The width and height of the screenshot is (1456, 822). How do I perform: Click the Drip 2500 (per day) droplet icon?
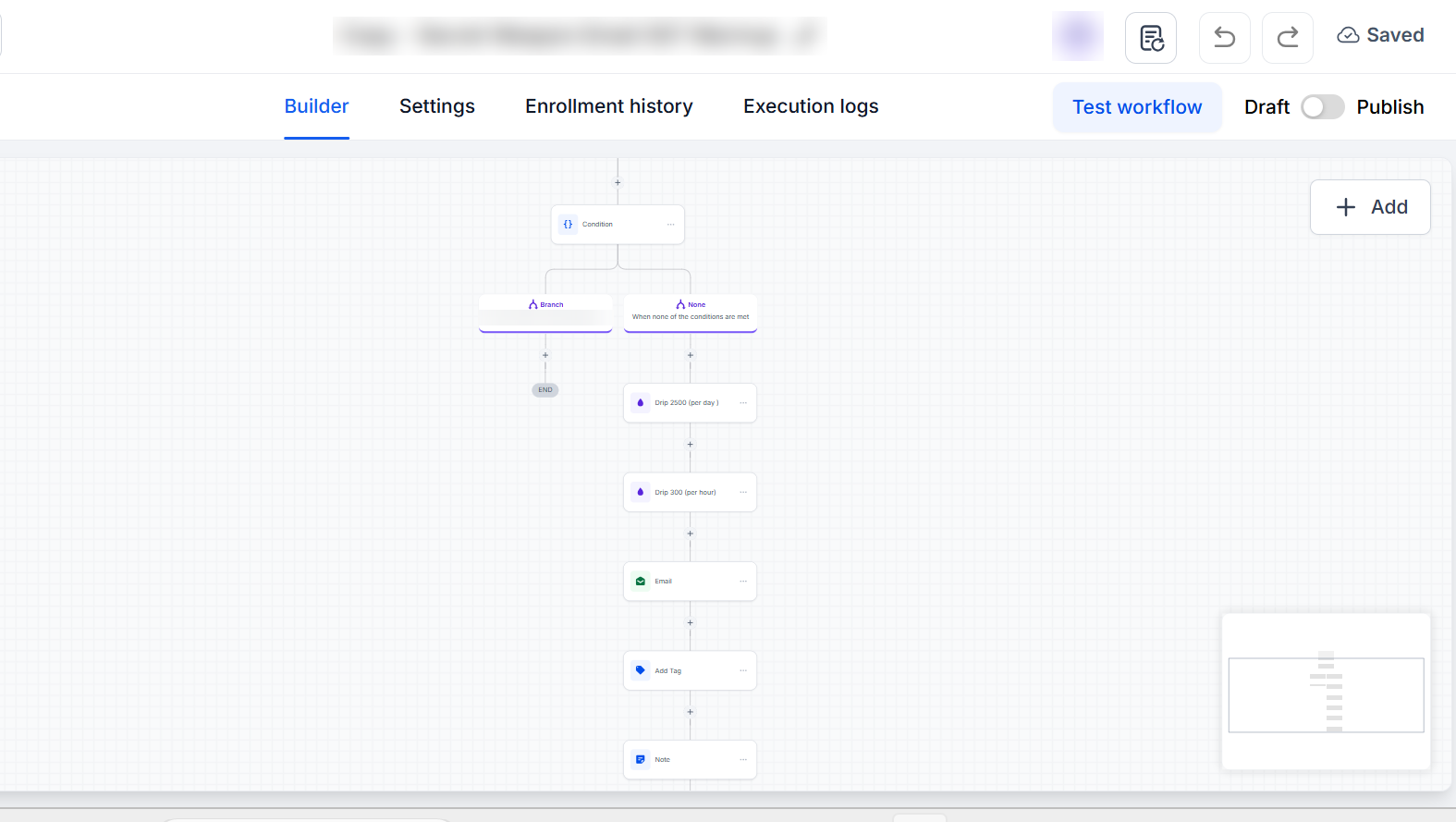tap(641, 403)
